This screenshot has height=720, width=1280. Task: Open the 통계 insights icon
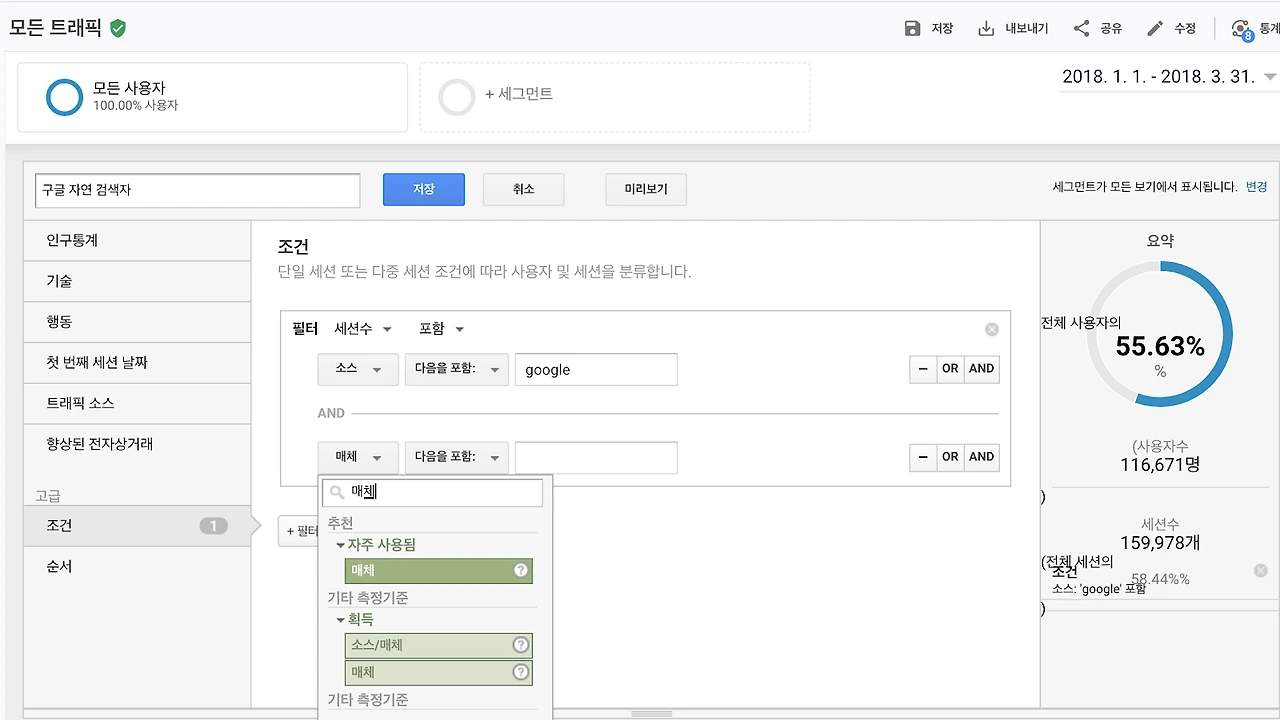[x=1241, y=29]
